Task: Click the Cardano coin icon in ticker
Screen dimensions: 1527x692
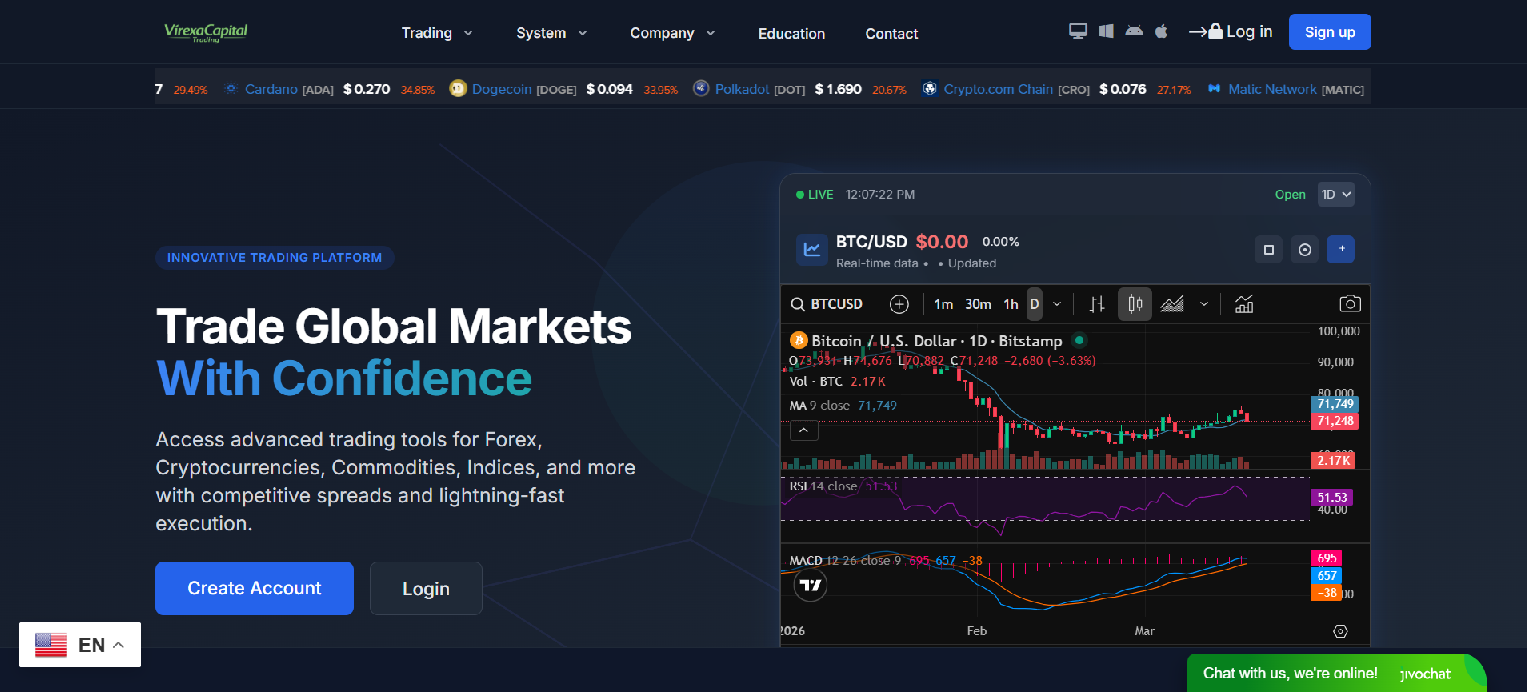Action: click(x=231, y=89)
